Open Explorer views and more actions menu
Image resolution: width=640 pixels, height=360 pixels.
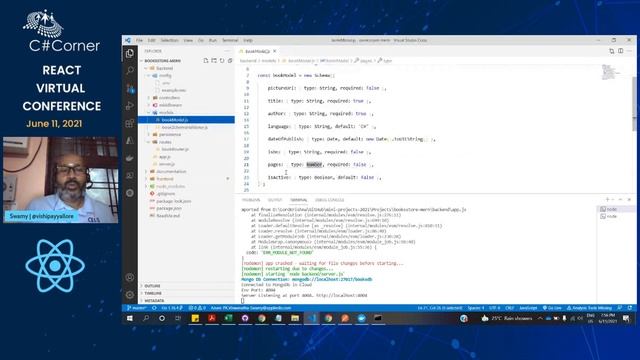[x=227, y=51]
